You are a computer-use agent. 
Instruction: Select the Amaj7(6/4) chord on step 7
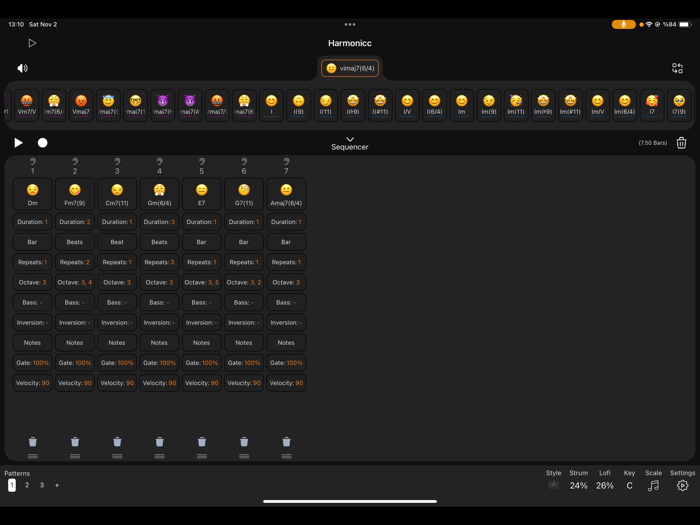286,194
